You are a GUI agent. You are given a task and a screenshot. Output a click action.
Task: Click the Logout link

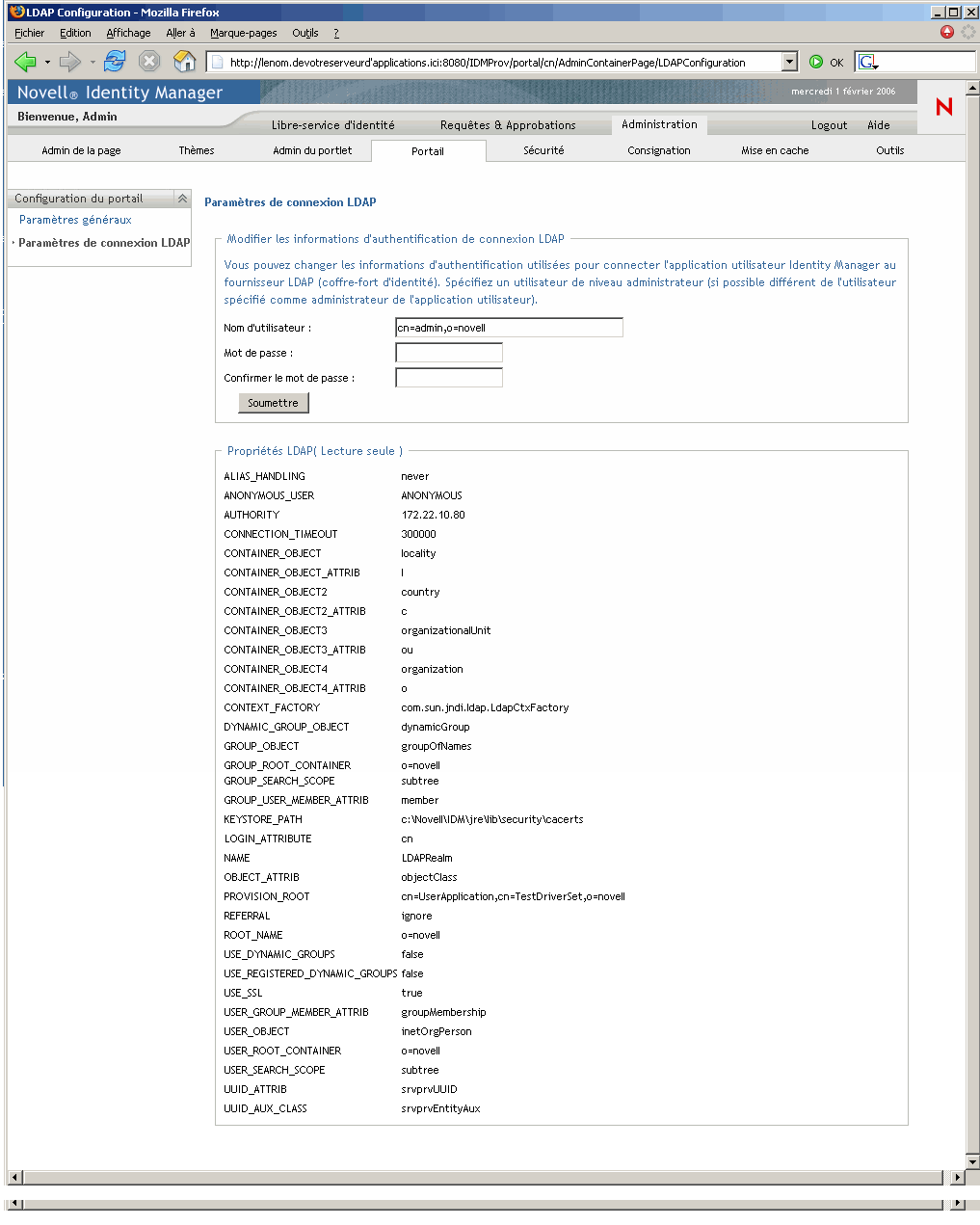pyautogui.click(x=829, y=125)
